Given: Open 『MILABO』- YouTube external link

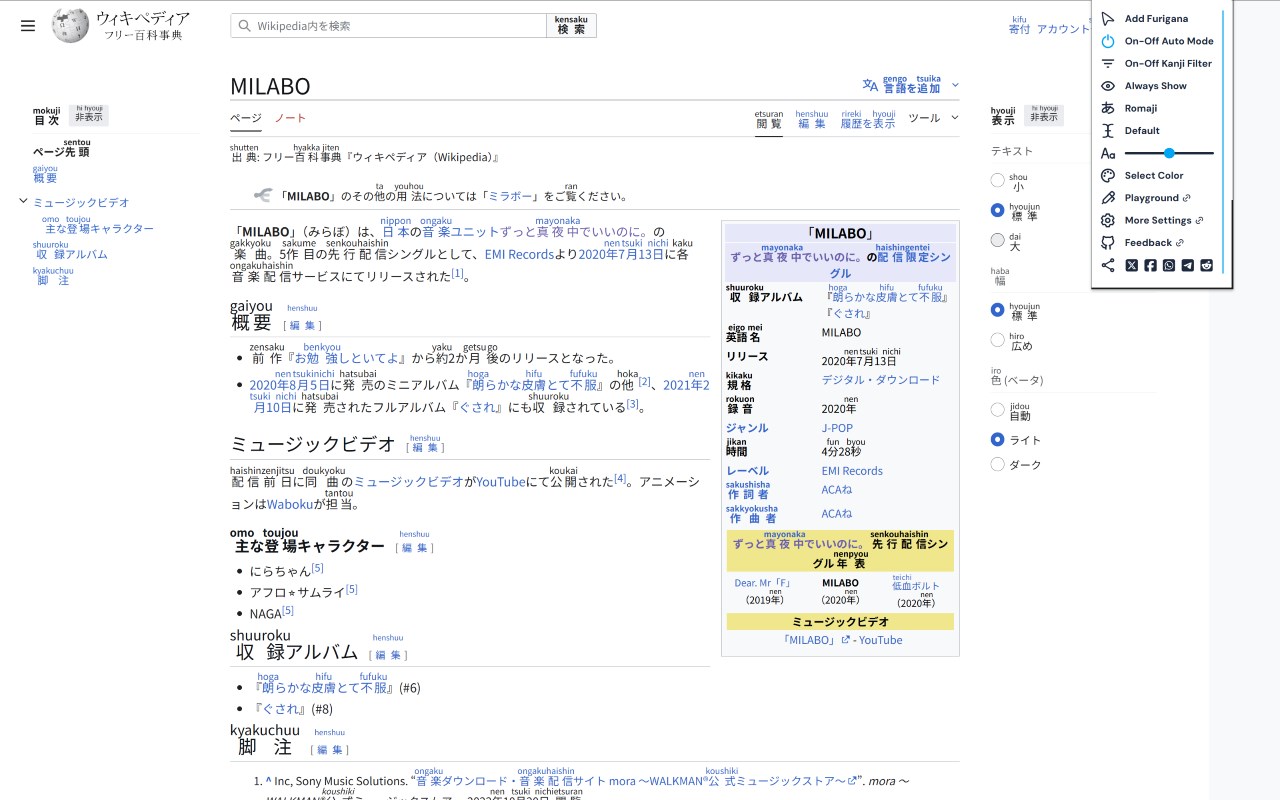Looking at the screenshot, I should point(841,640).
